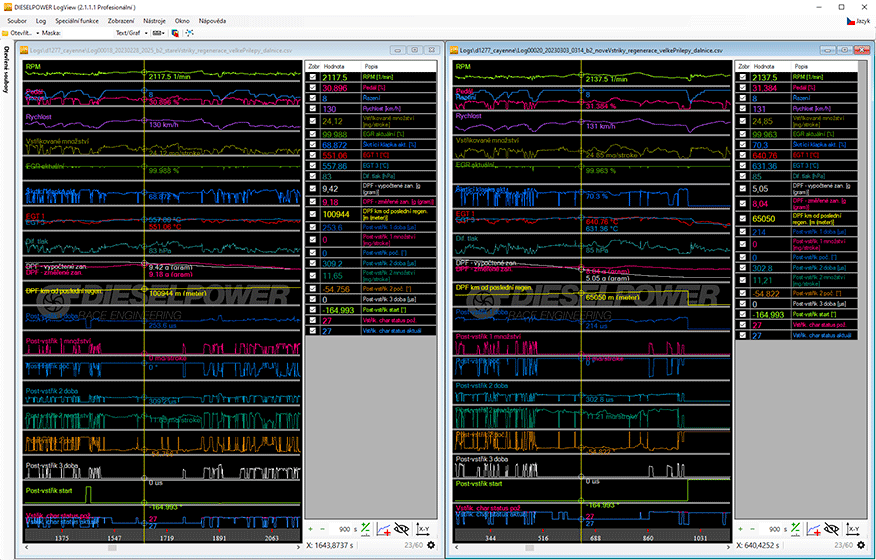This screenshot has width=876, height=560.
Task: Open gear settings icon in left log
Action: (x=431, y=545)
